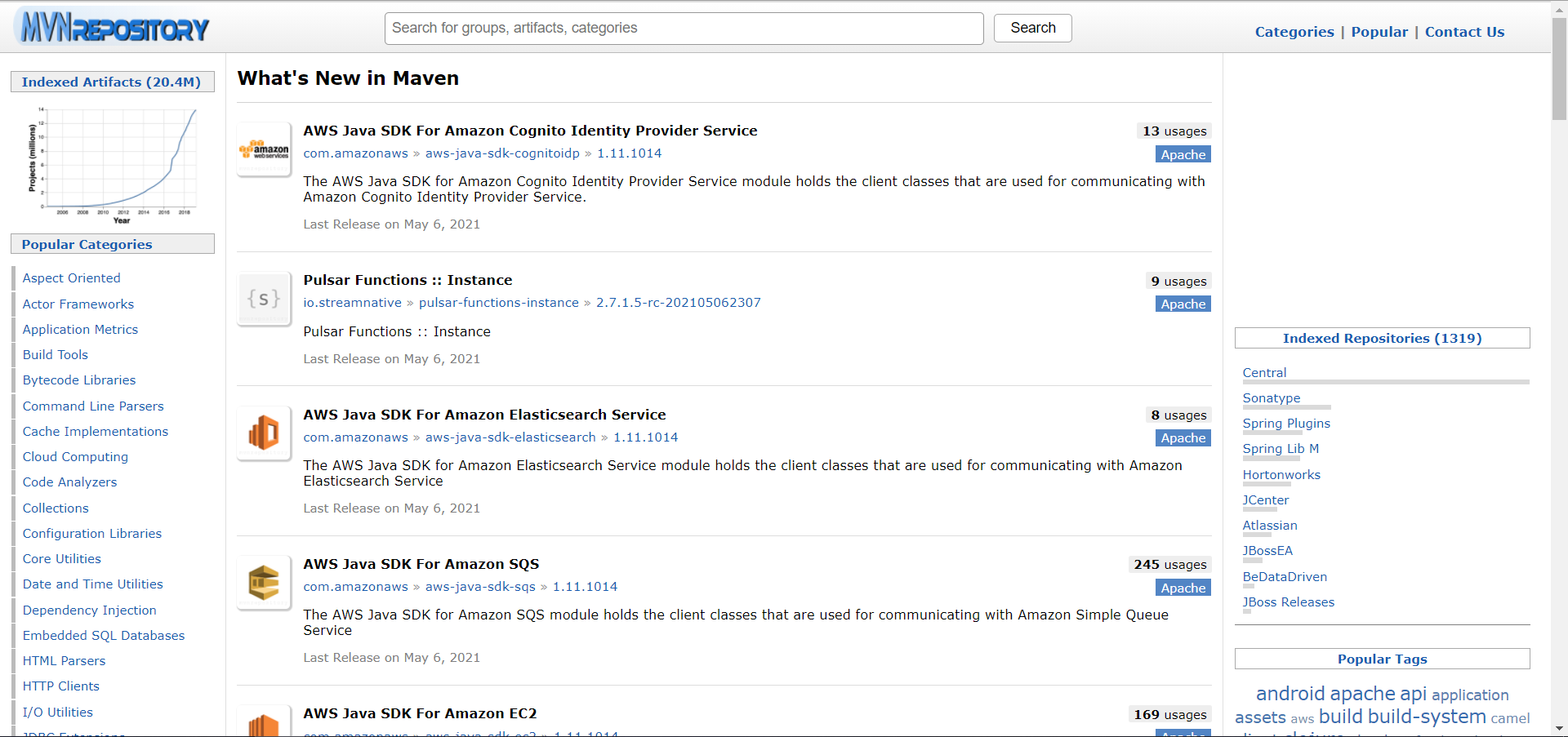Open the Spring Lib M repository
This screenshot has height=737, width=1568.
point(1281,449)
